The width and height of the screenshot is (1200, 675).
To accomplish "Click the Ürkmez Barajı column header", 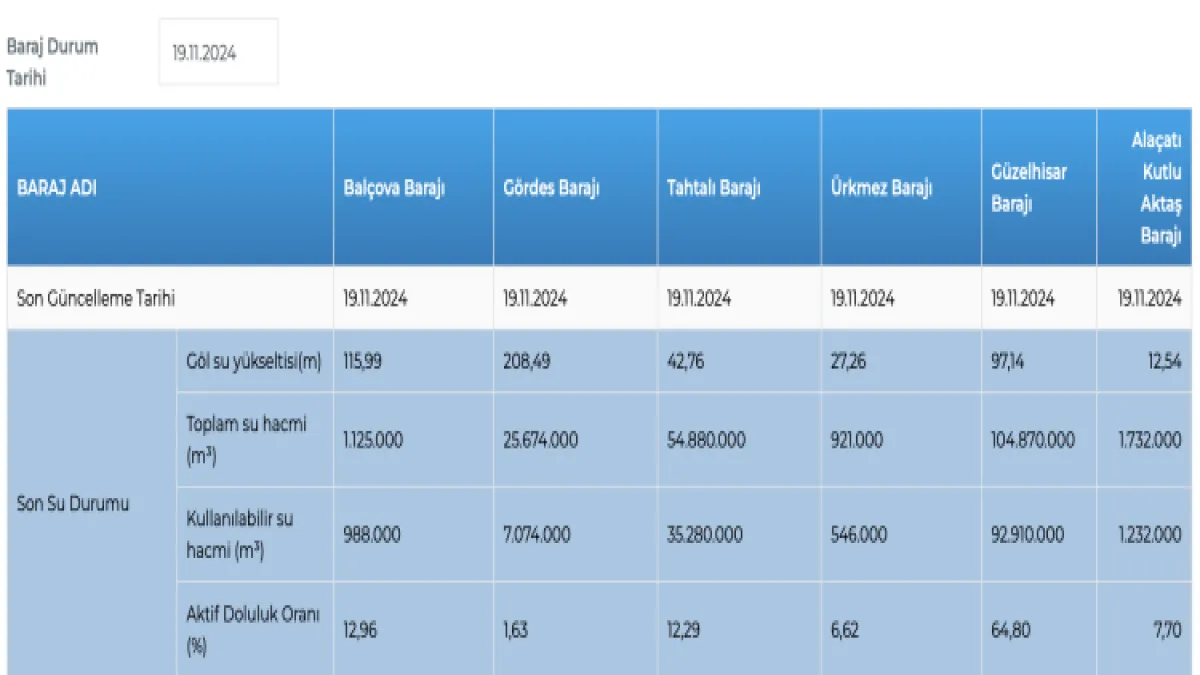I will click(x=880, y=189).
